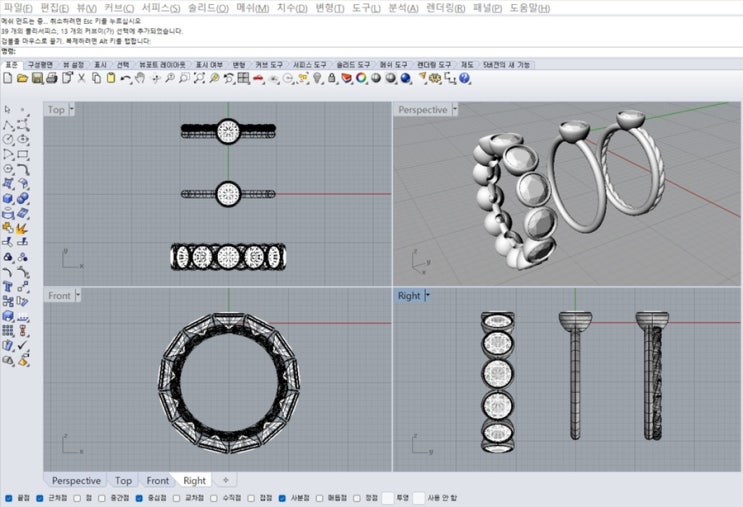This screenshot has height=507, width=743.
Task: Toggle the 끝점 osnap checkbox
Action: [9, 498]
